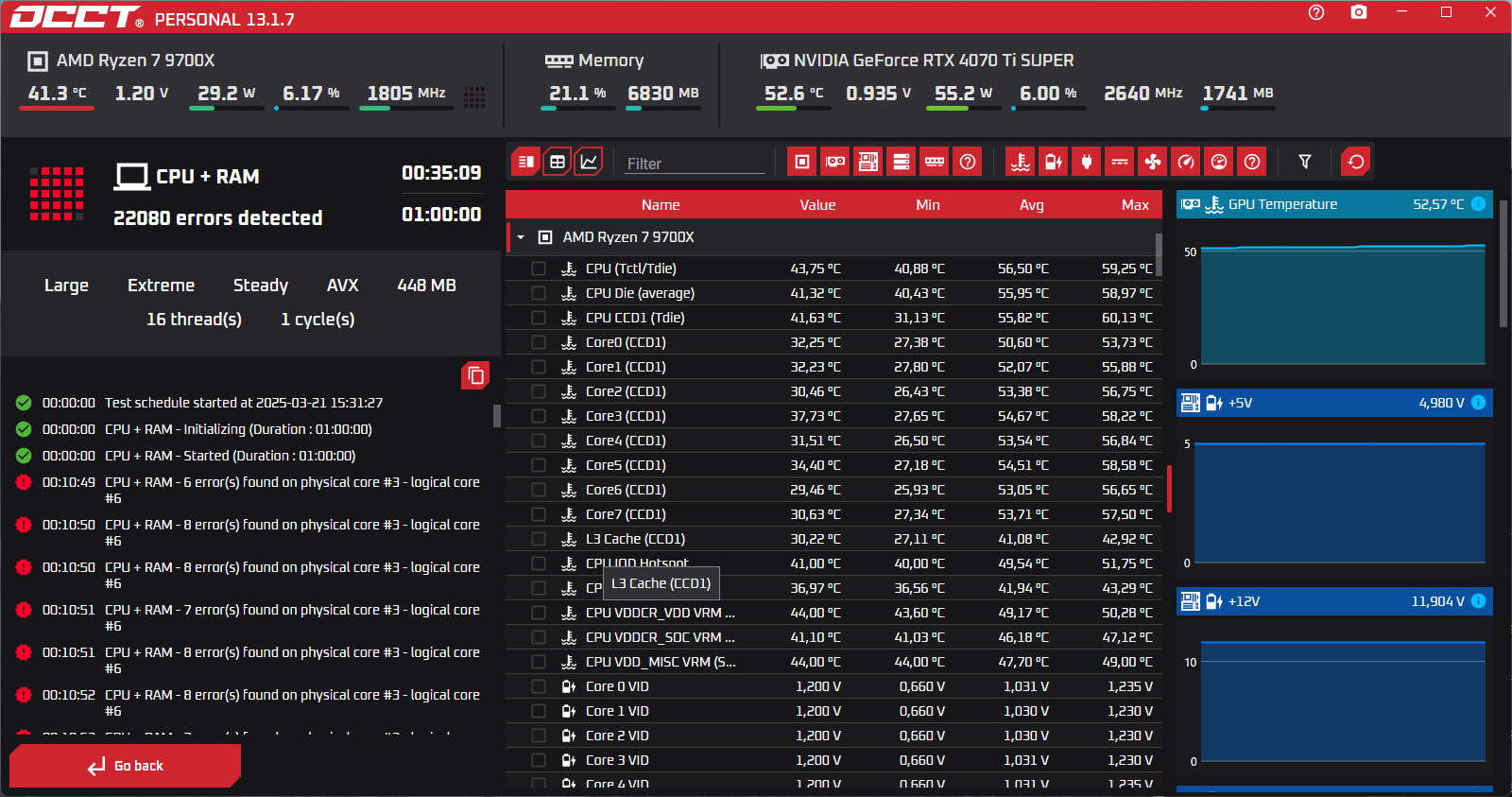
Task: Click the Go back button
Action: click(x=125, y=766)
